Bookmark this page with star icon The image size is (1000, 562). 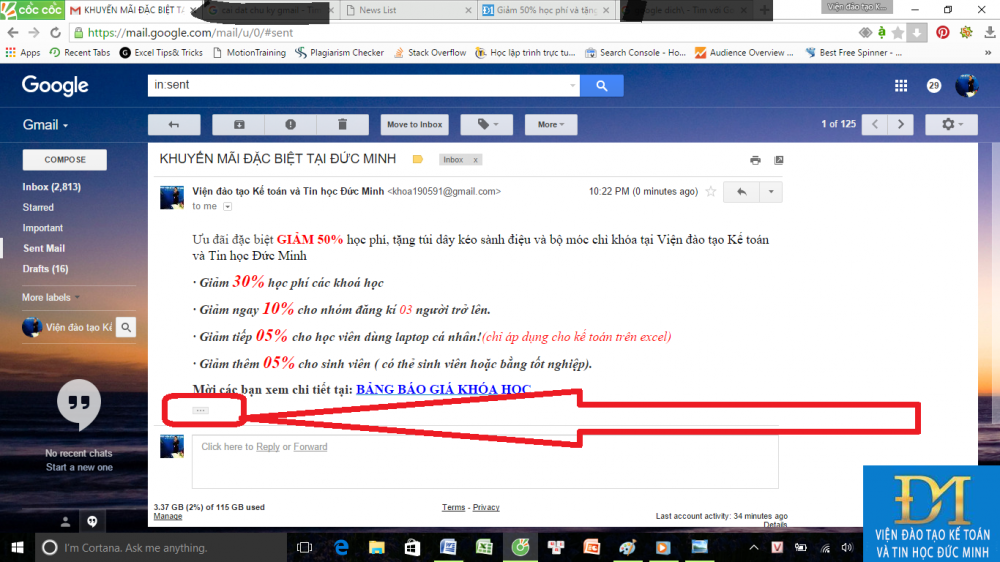tap(898, 33)
